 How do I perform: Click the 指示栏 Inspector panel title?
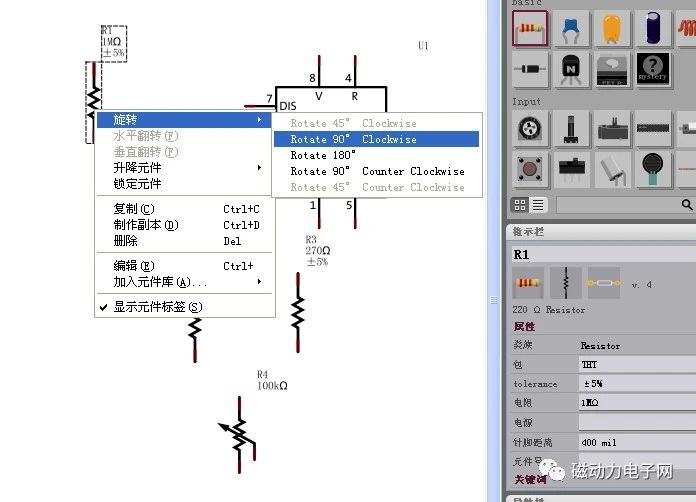pyautogui.click(x=528, y=232)
